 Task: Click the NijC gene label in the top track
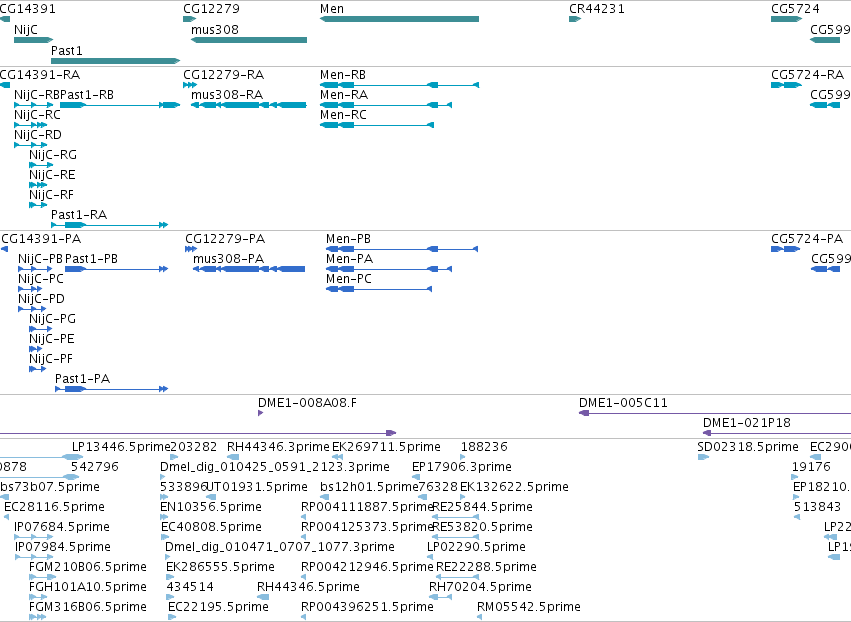click(26, 29)
